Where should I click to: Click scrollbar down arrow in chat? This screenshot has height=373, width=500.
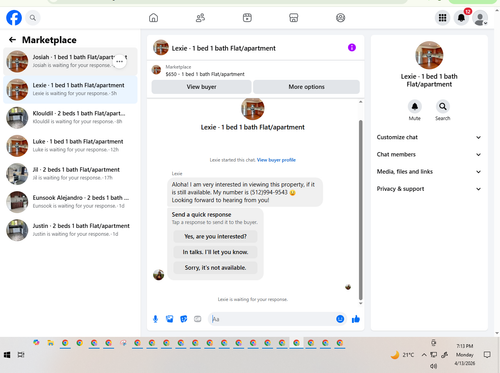pyautogui.click(x=360, y=303)
